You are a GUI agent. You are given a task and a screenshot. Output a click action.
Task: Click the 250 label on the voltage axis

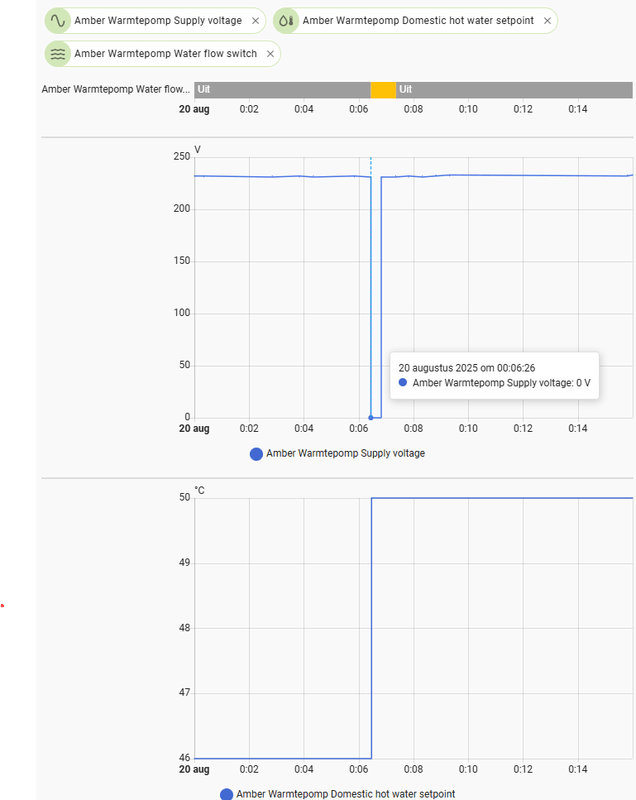tap(182, 156)
